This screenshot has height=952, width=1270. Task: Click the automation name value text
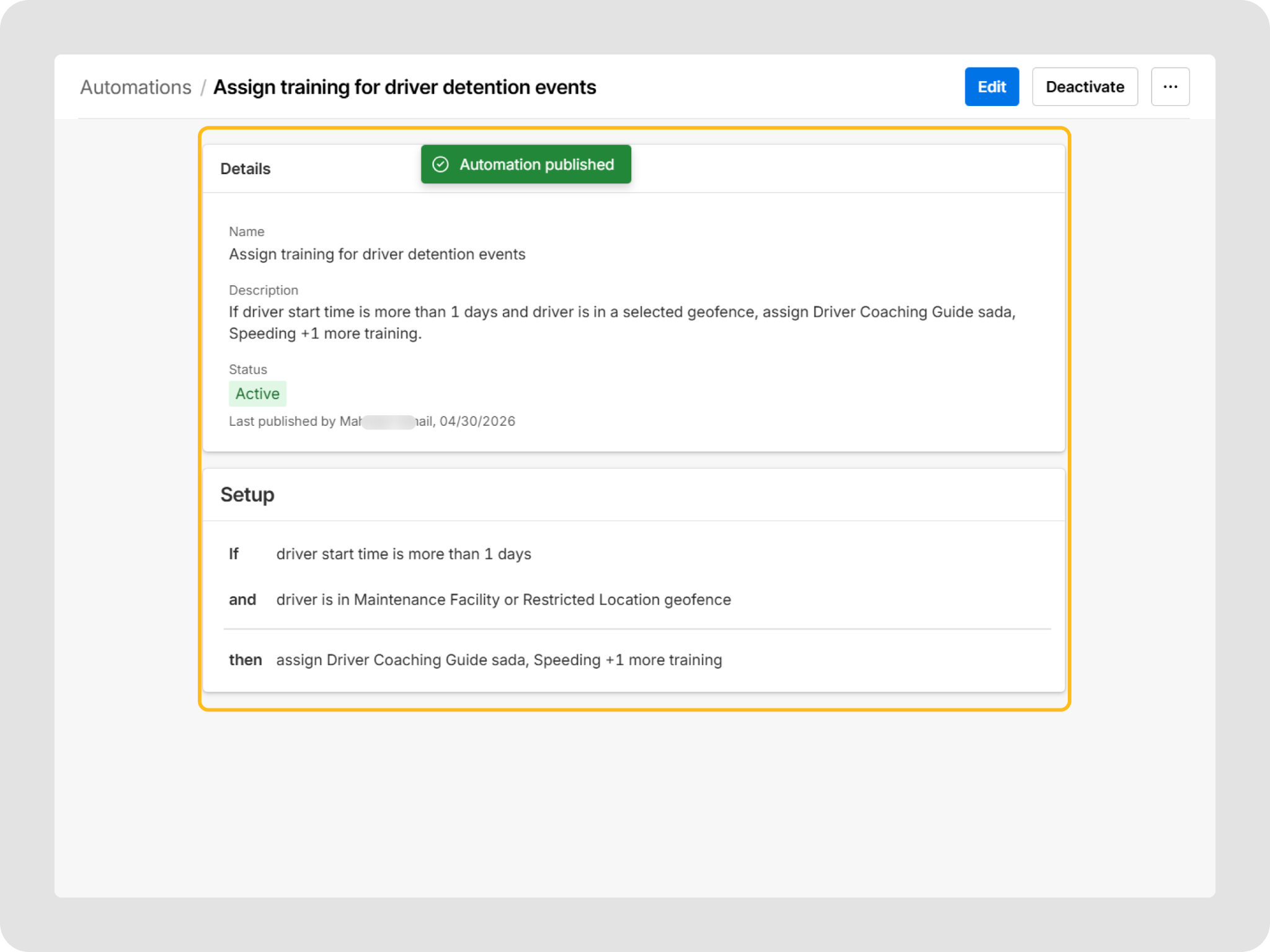(x=377, y=254)
